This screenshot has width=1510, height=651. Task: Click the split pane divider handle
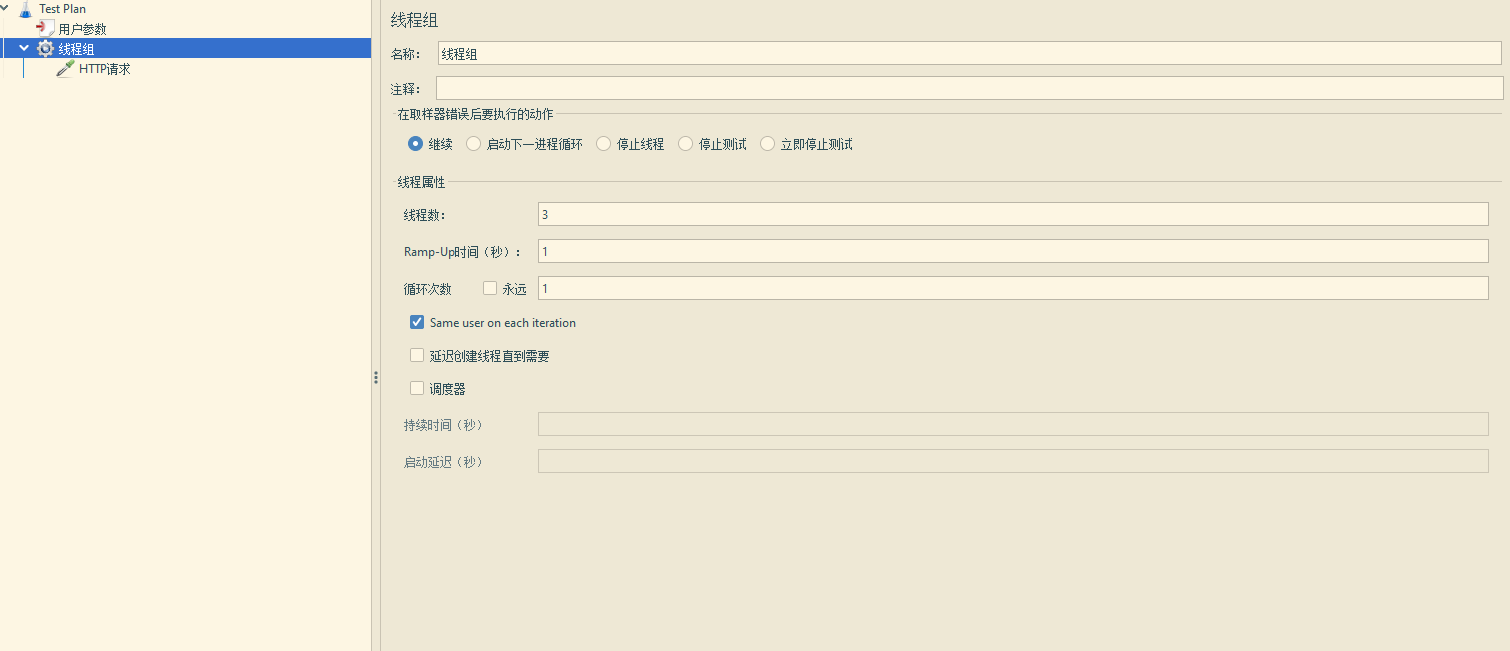click(376, 377)
